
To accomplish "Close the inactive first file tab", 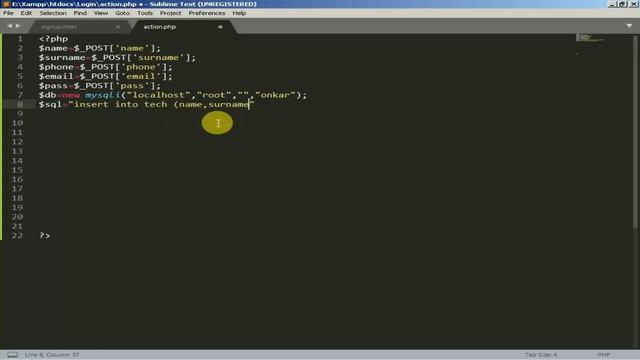I will (x=118, y=27).
